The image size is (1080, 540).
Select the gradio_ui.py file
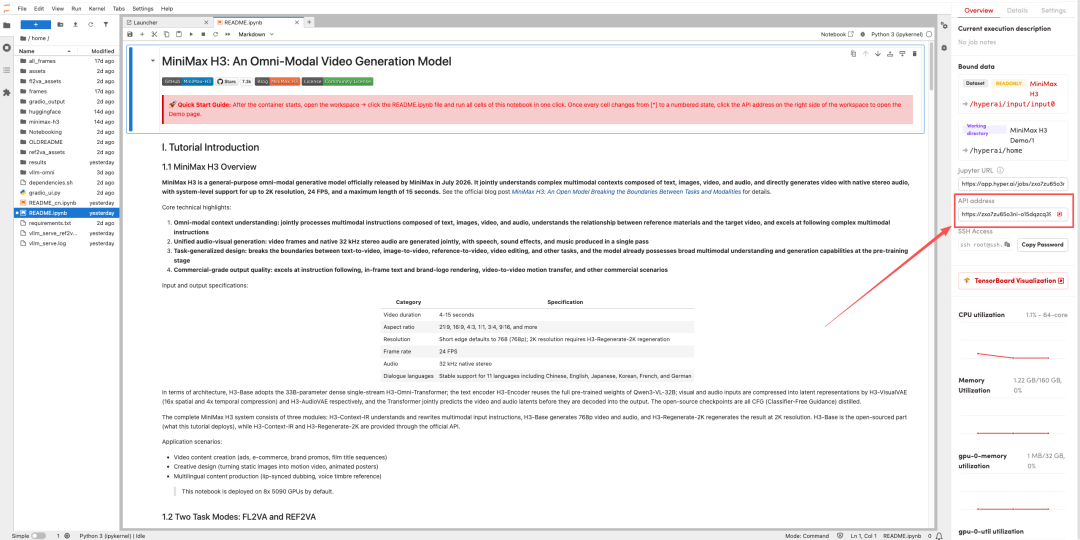67,193
